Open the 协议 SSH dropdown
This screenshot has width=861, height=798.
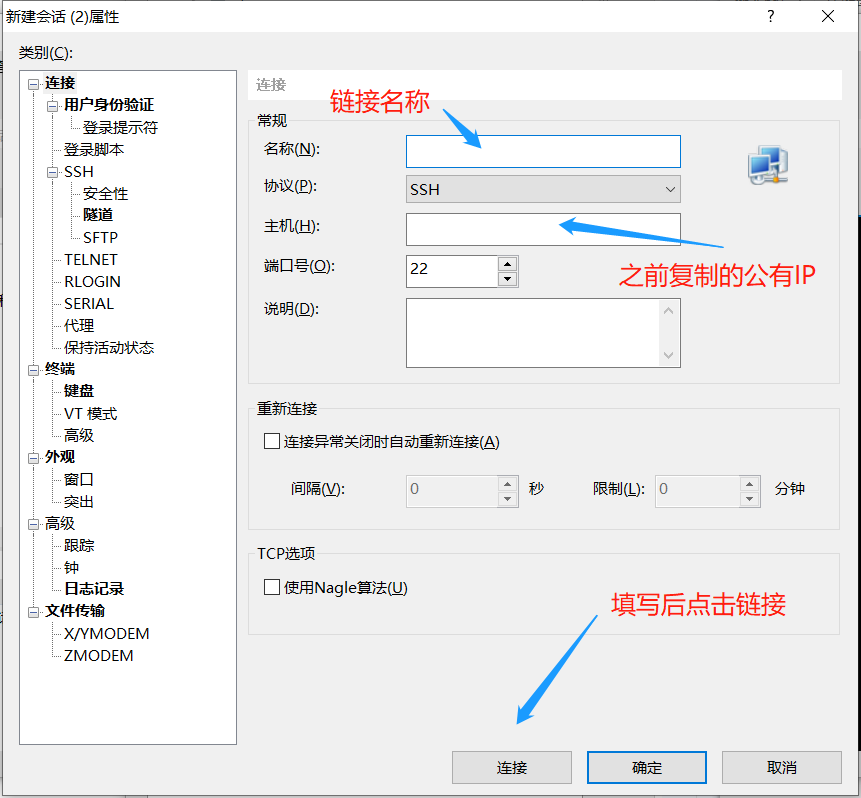543,189
